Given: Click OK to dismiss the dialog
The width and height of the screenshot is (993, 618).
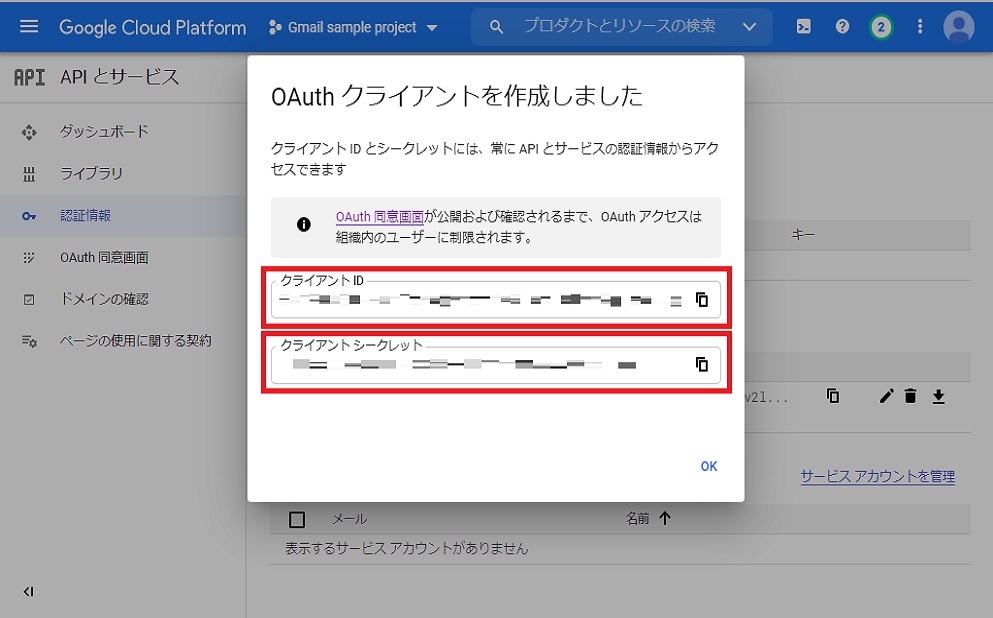Looking at the screenshot, I should click(x=708, y=466).
